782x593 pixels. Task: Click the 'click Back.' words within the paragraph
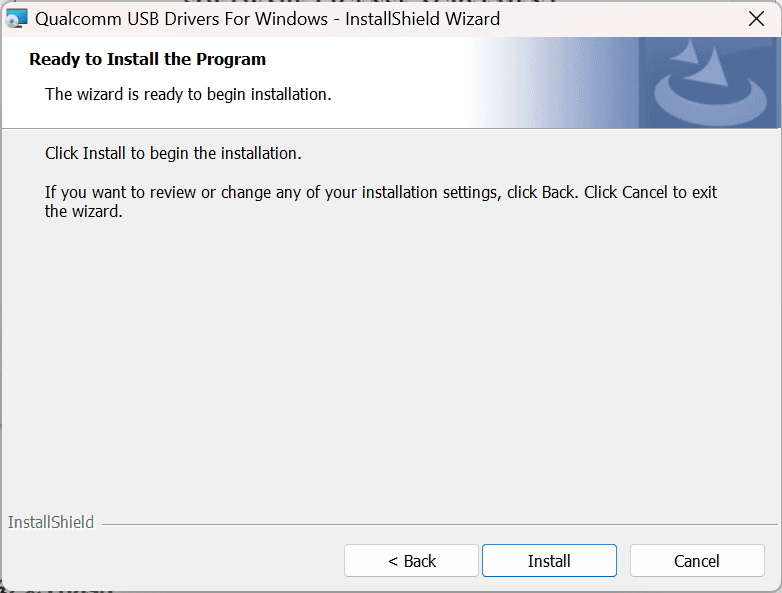pos(542,192)
